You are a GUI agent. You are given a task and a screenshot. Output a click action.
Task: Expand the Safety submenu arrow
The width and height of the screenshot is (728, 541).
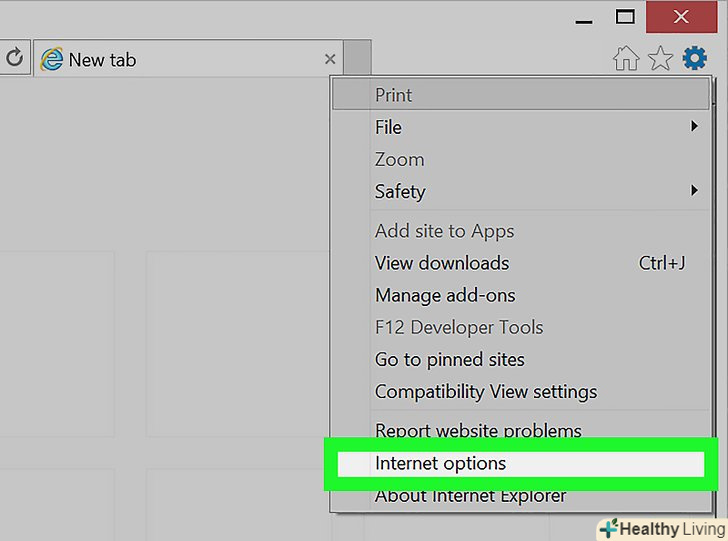(694, 190)
